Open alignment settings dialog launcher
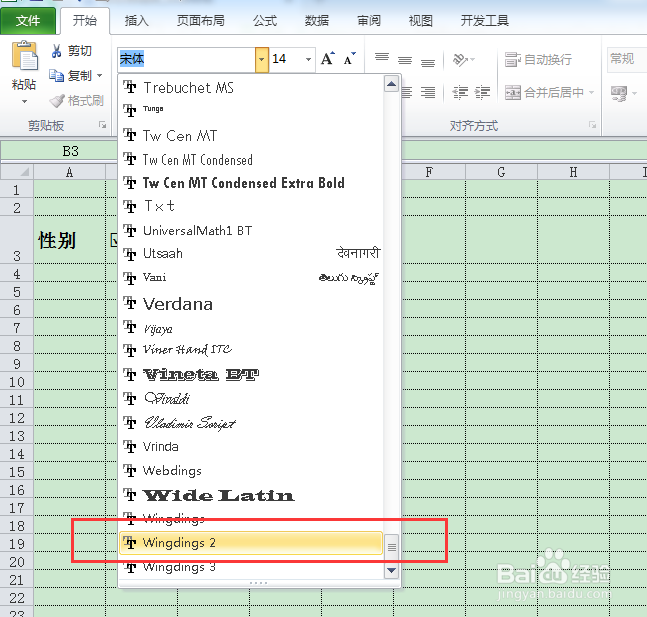 pyautogui.click(x=593, y=125)
